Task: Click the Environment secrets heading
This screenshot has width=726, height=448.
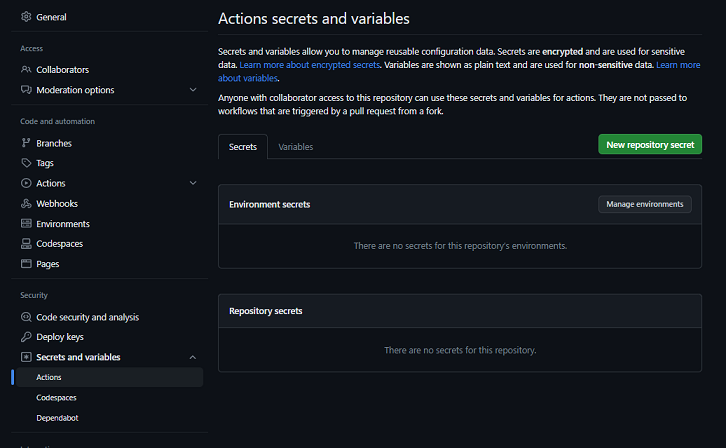Action: 269,205
